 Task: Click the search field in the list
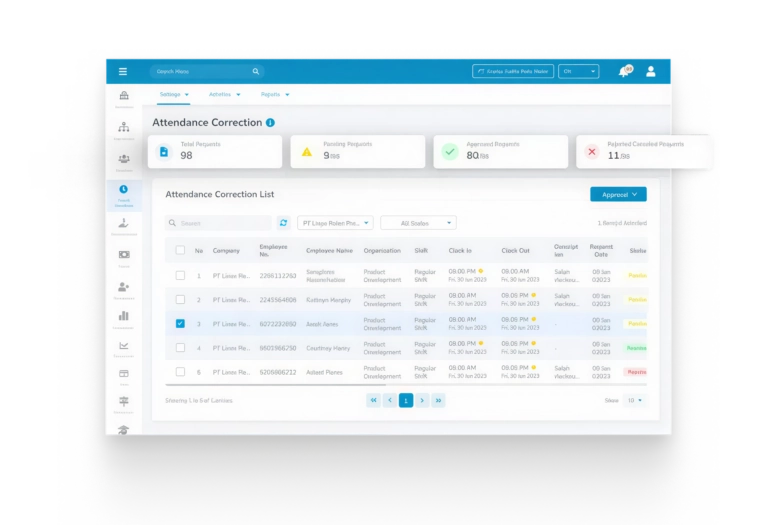pos(222,223)
